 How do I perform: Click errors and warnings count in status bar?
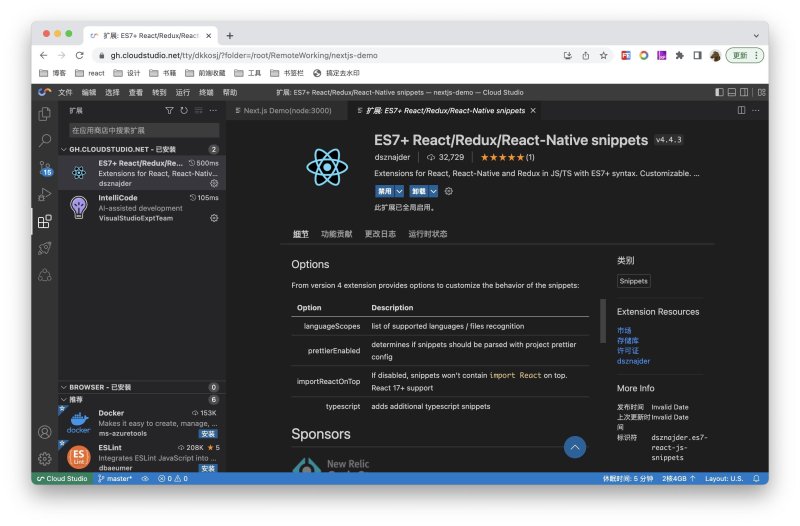[172, 479]
